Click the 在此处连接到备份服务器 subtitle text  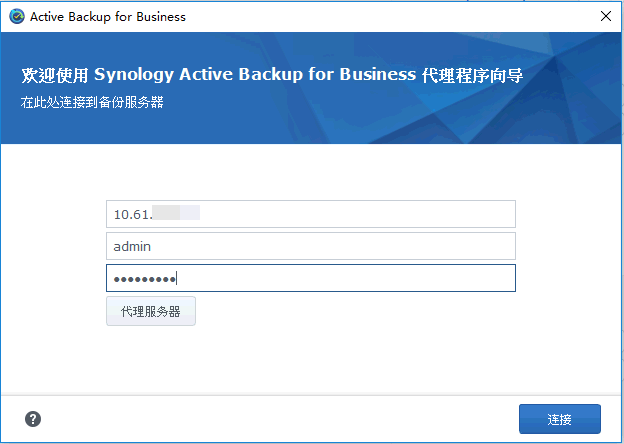(92, 102)
